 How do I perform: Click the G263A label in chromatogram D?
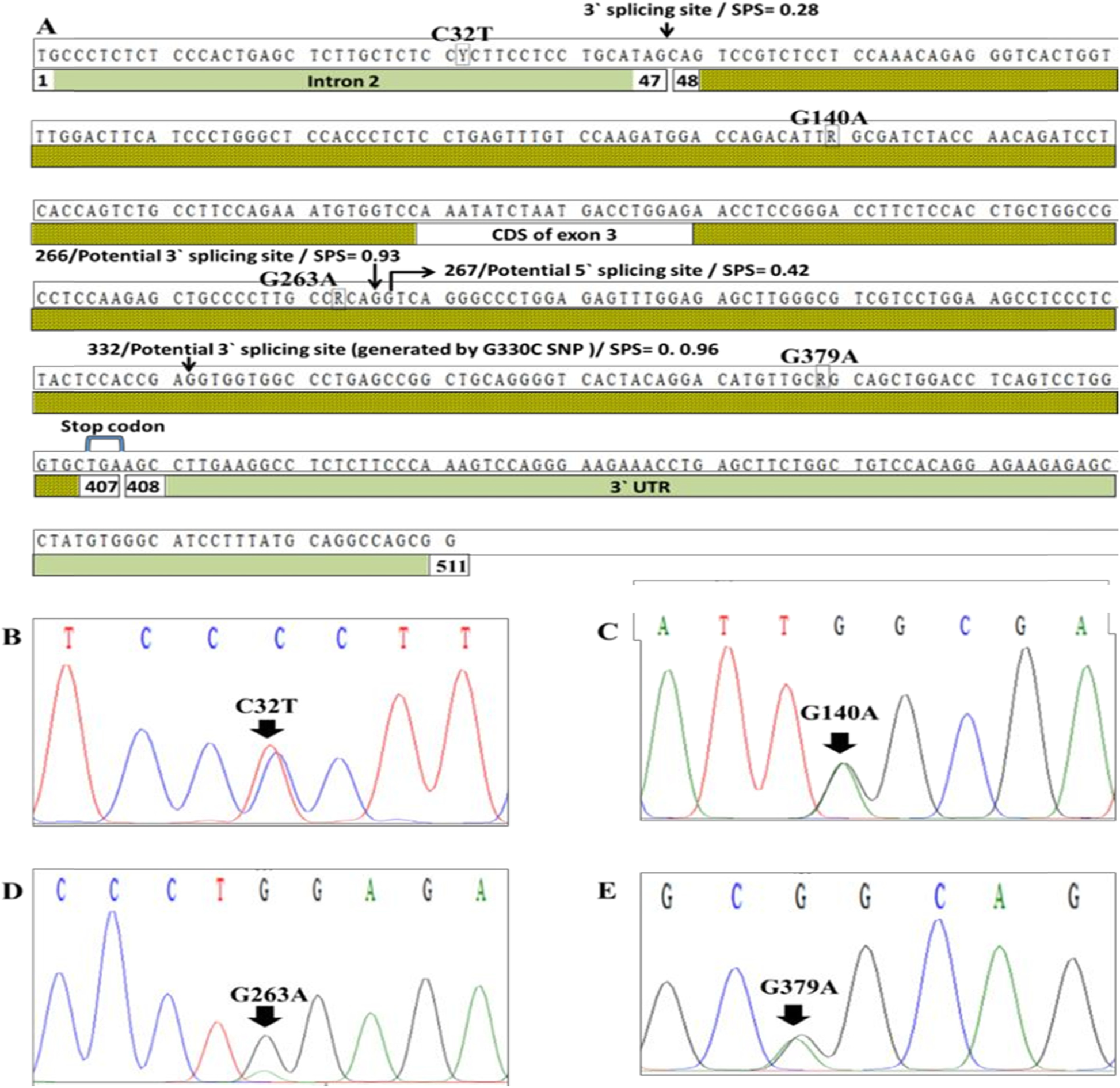click(268, 995)
